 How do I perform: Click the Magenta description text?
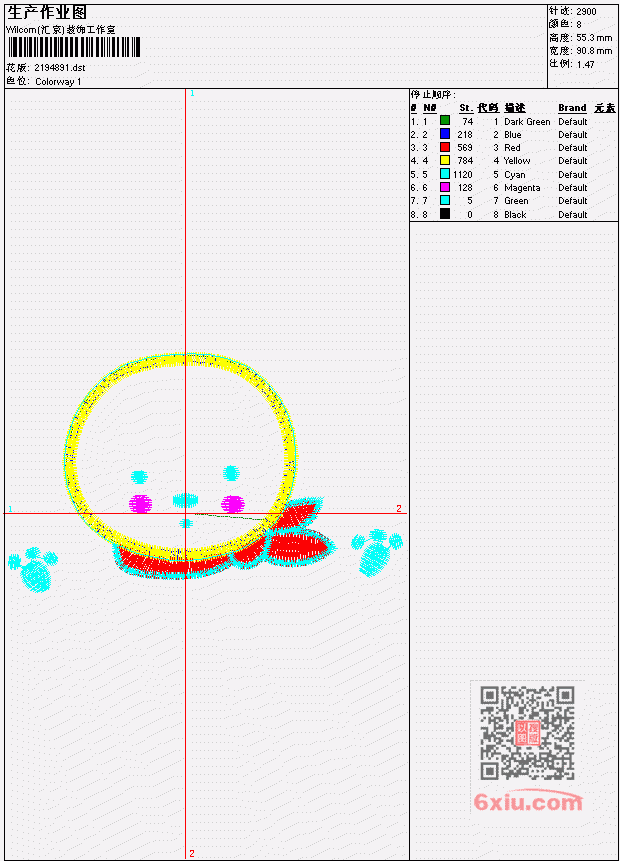[522, 188]
